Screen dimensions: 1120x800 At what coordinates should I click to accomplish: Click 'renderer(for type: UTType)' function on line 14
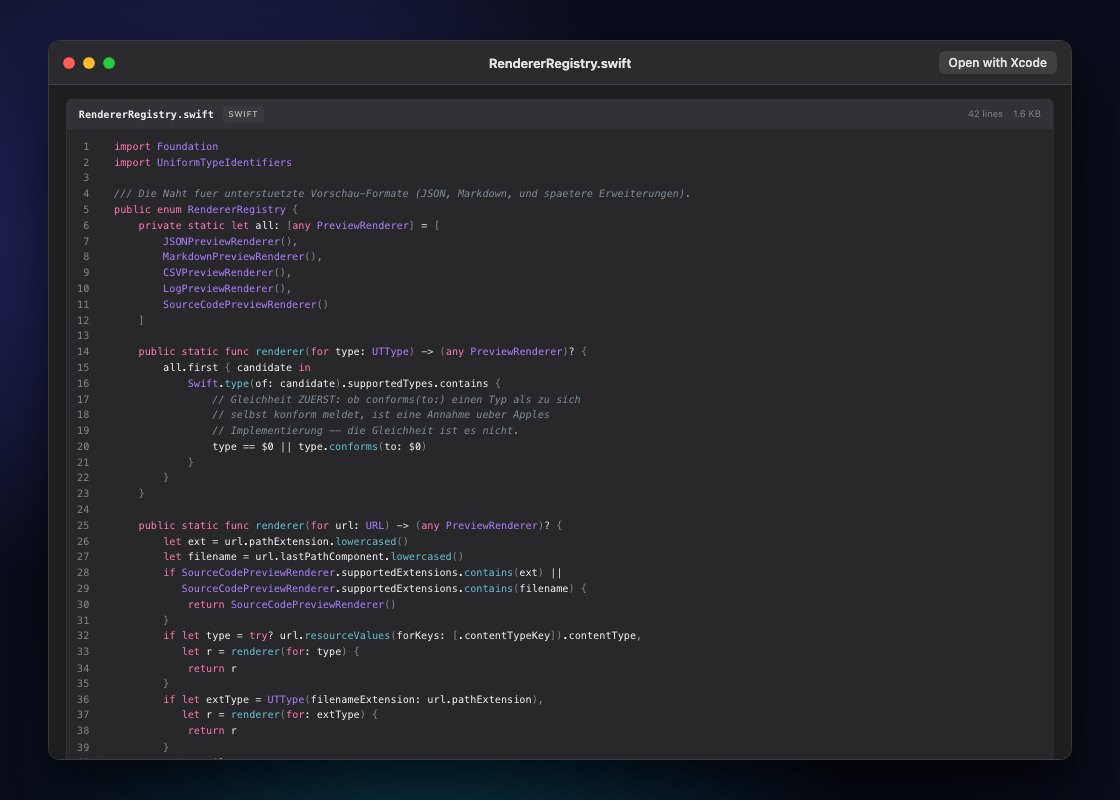pos(335,351)
